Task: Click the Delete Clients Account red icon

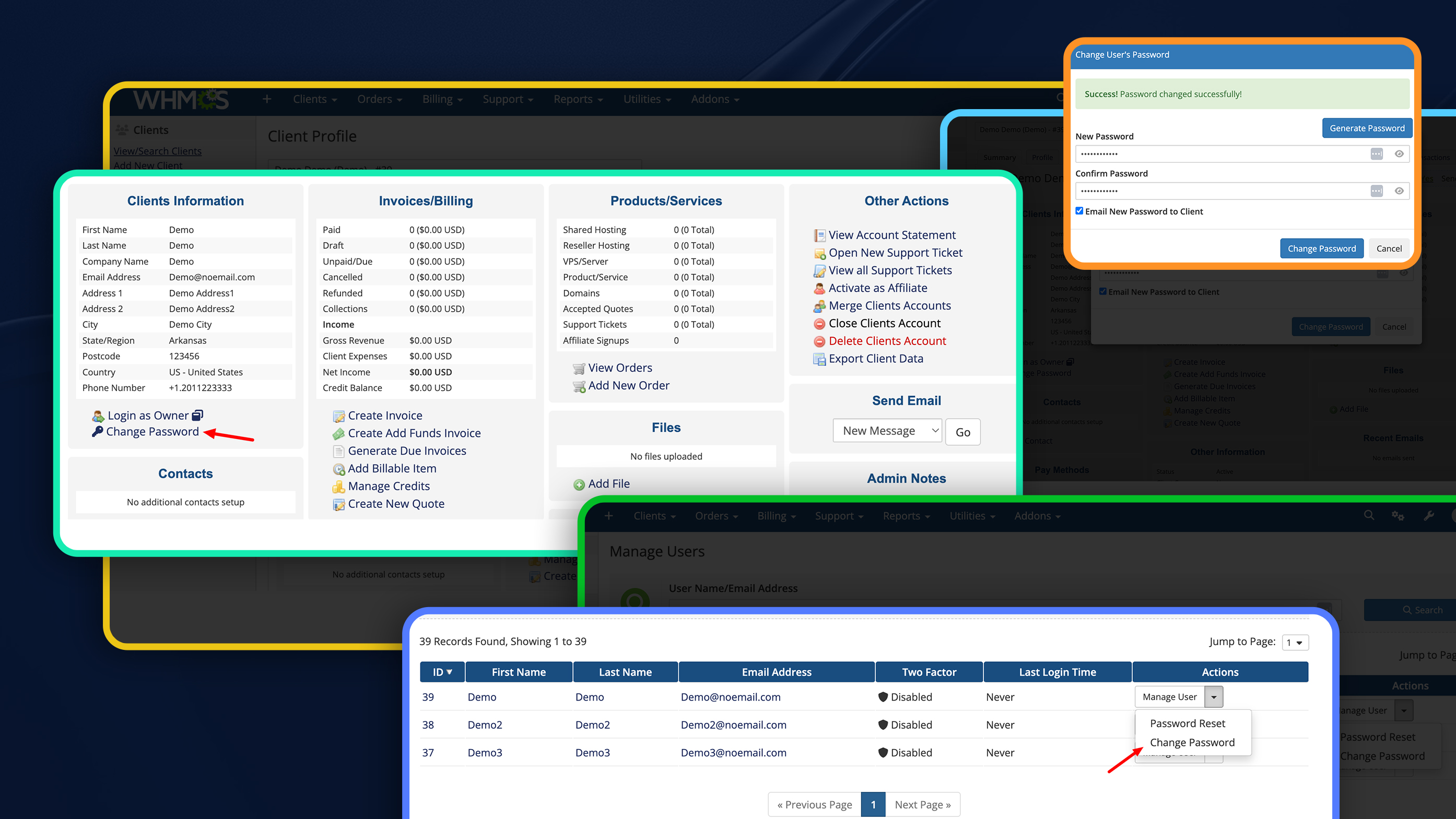Action: pos(819,341)
